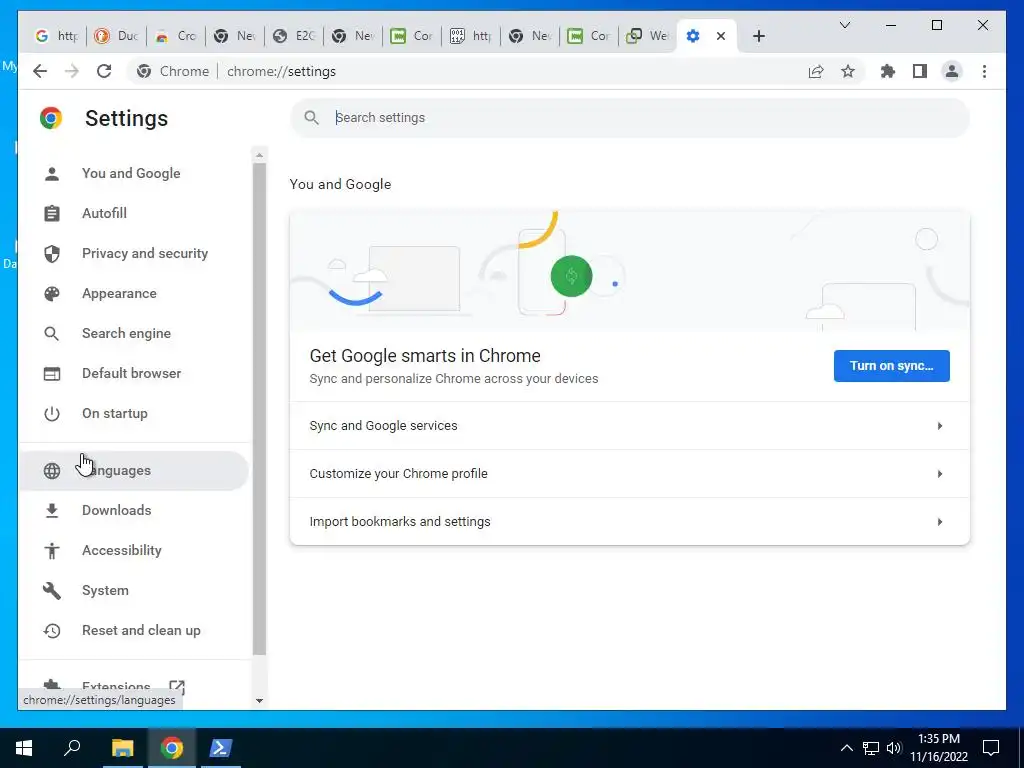This screenshot has width=1024, height=768.
Task: Show hidden system tray icons
Action: pos(846,748)
